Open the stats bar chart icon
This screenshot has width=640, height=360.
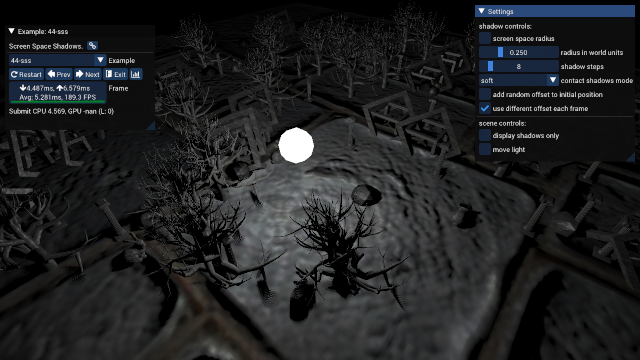pos(136,74)
